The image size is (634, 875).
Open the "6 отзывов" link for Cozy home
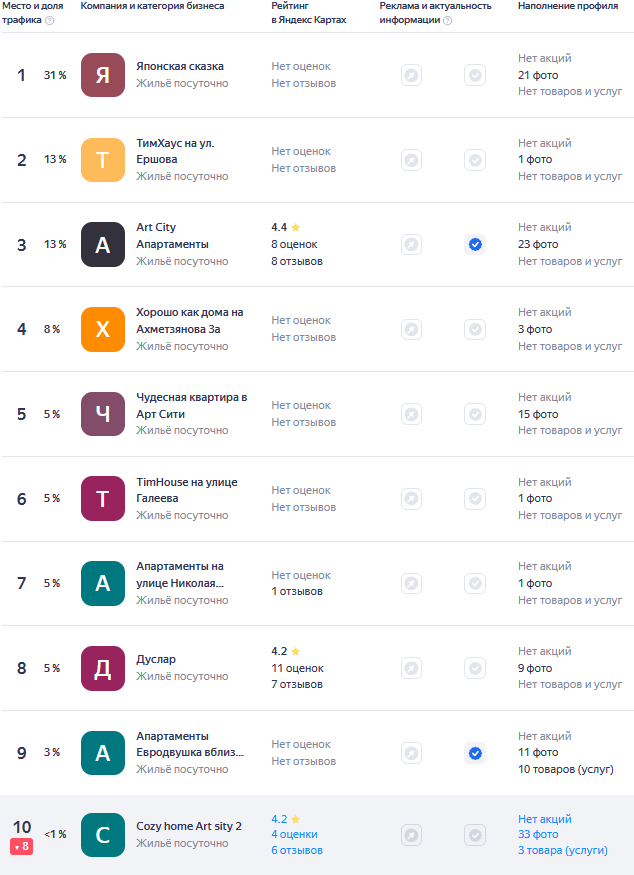click(297, 851)
